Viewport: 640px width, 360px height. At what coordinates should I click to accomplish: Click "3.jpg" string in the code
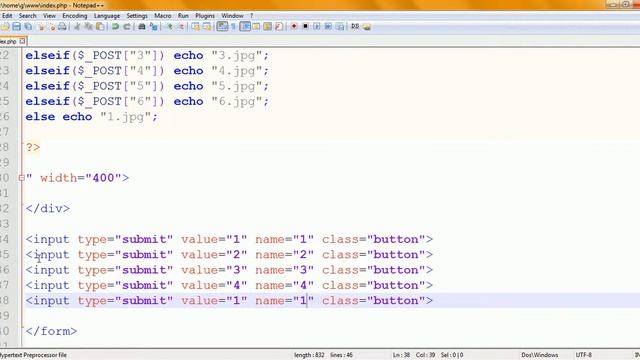tap(236, 56)
